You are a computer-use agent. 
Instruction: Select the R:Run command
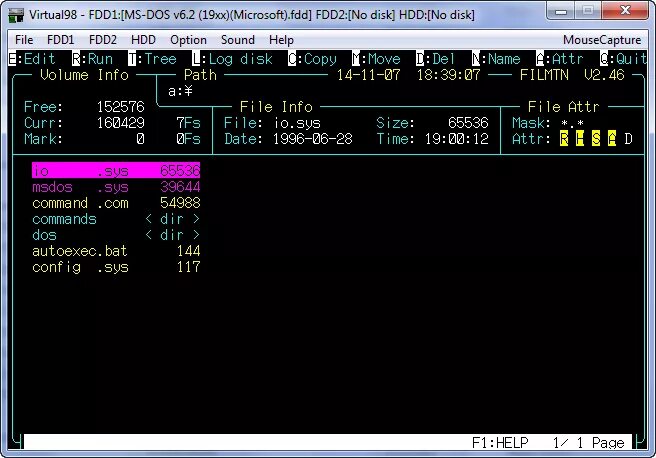coord(92,59)
